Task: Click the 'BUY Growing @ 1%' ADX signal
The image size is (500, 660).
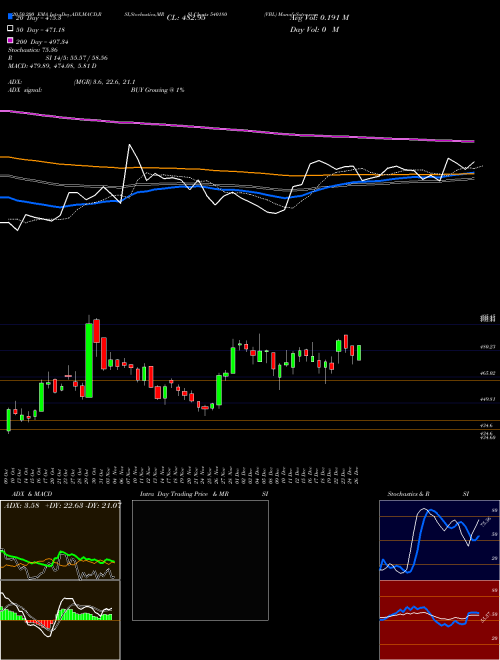Action: pyautogui.click(x=157, y=90)
